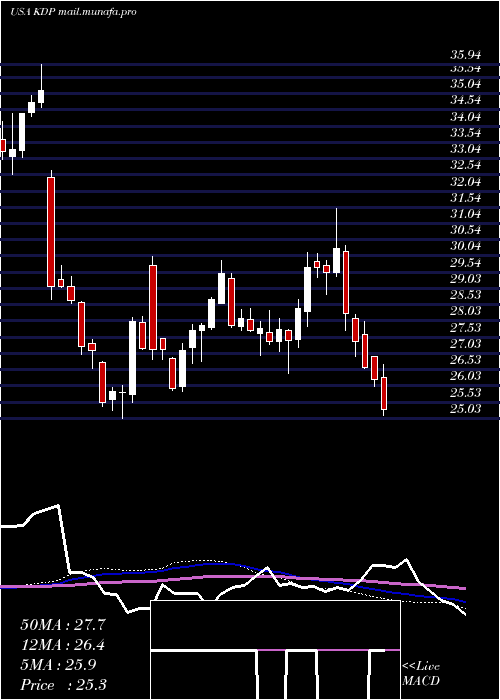Click the 26.03 price axis label
Viewport: 500px width, 700px height.
(x=466, y=376)
